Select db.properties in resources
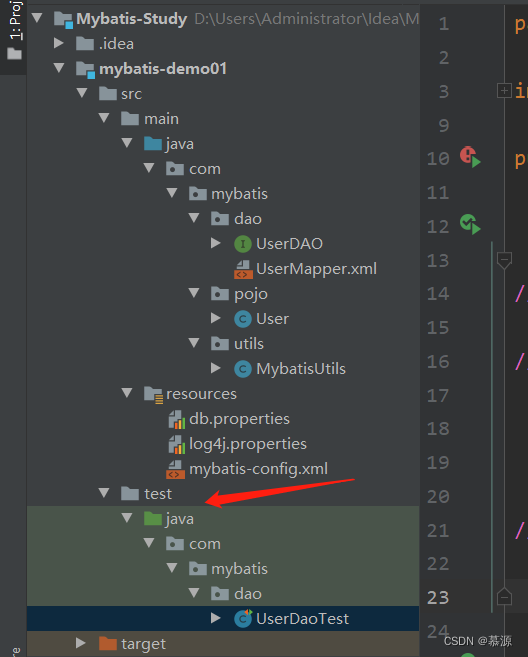The height and width of the screenshot is (657, 528). pos(239,419)
